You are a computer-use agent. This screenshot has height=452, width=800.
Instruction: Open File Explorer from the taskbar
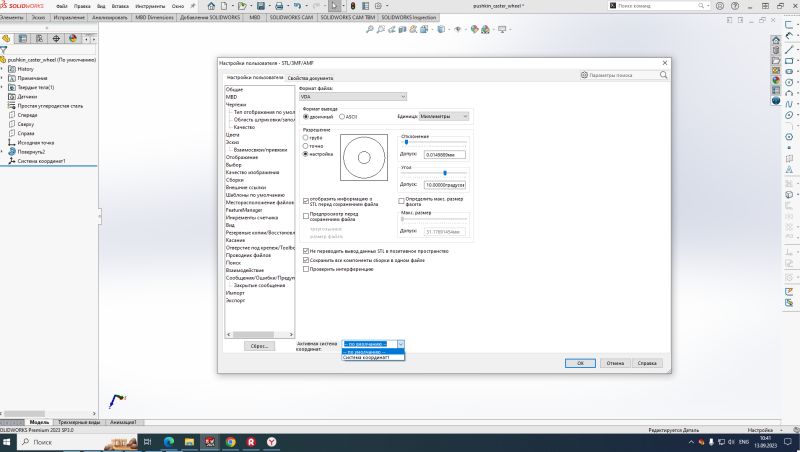[x=189, y=442]
